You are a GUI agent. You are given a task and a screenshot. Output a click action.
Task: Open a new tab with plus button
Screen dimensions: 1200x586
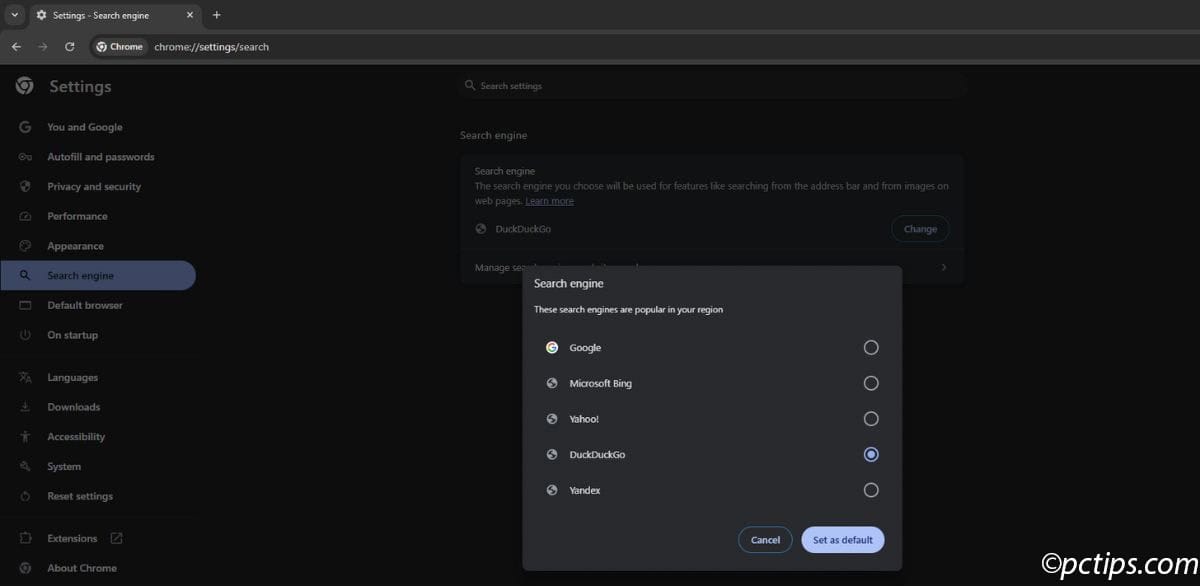click(217, 15)
